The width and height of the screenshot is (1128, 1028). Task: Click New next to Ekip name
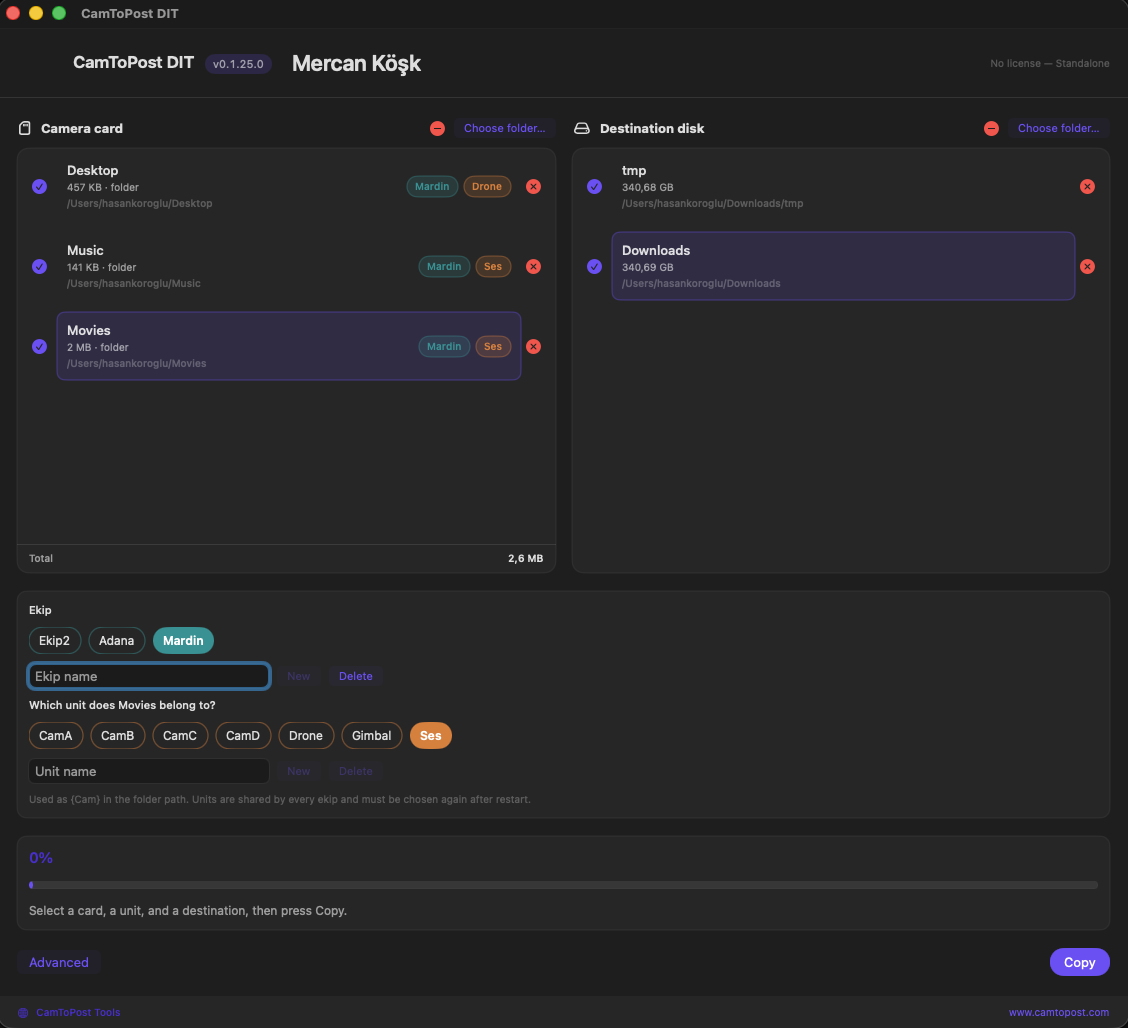click(299, 676)
